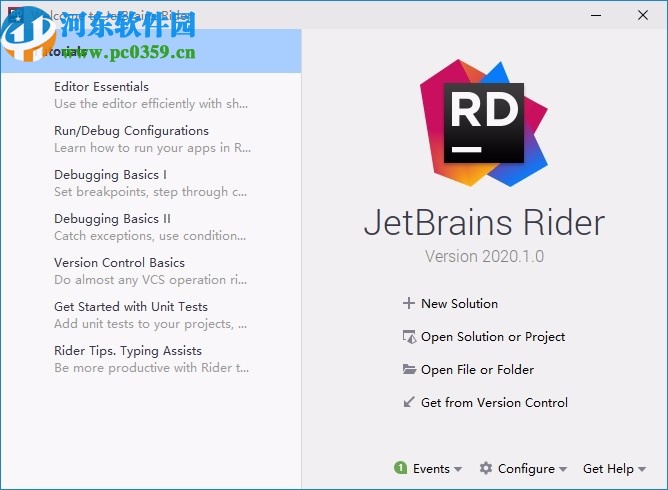Start a New Solution
The height and width of the screenshot is (490, 668).
(x=459, y=303)
